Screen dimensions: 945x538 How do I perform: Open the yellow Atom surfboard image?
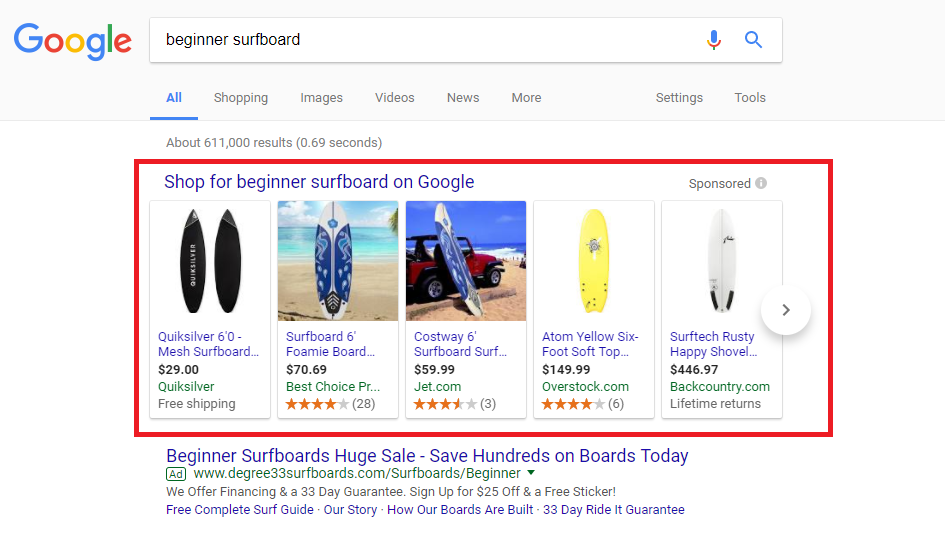(594, 261)
